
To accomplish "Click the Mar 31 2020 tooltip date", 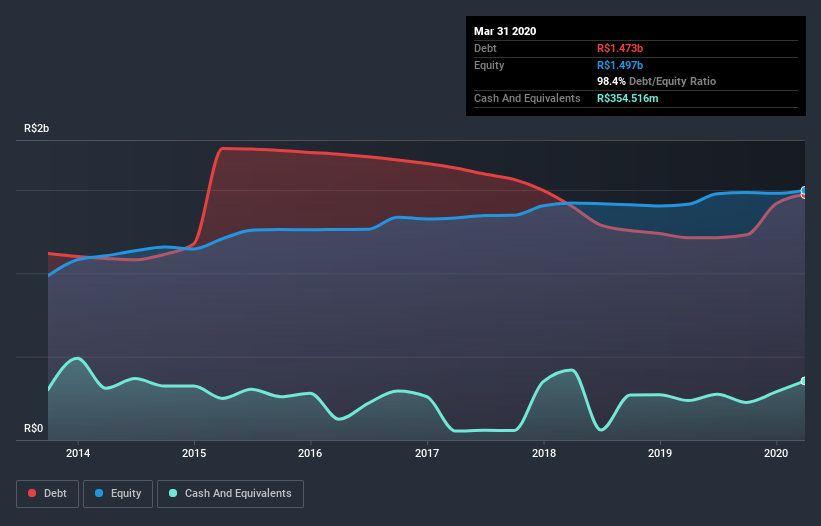I will pos(505,31).
